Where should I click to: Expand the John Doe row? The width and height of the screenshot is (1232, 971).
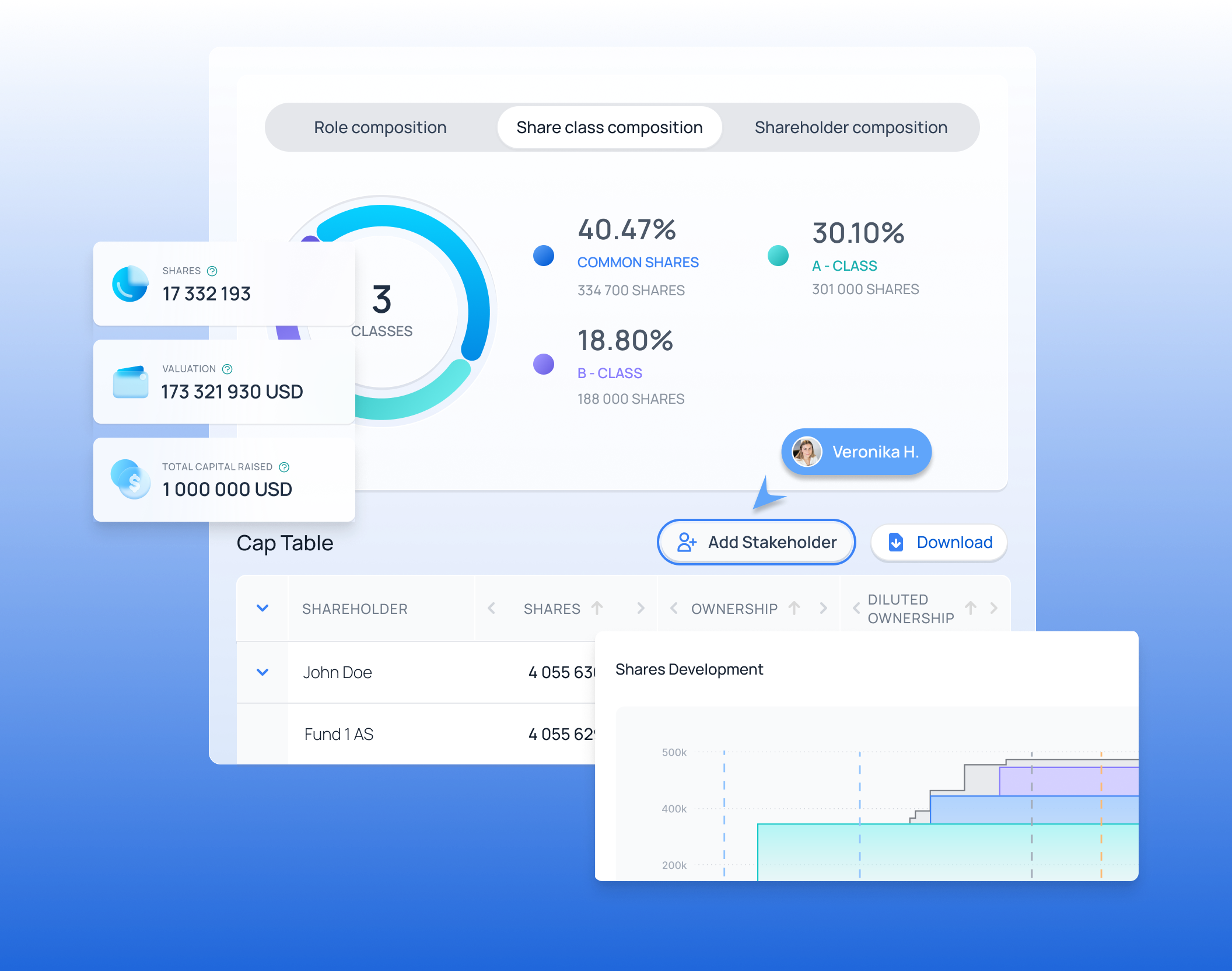point(262,672)
